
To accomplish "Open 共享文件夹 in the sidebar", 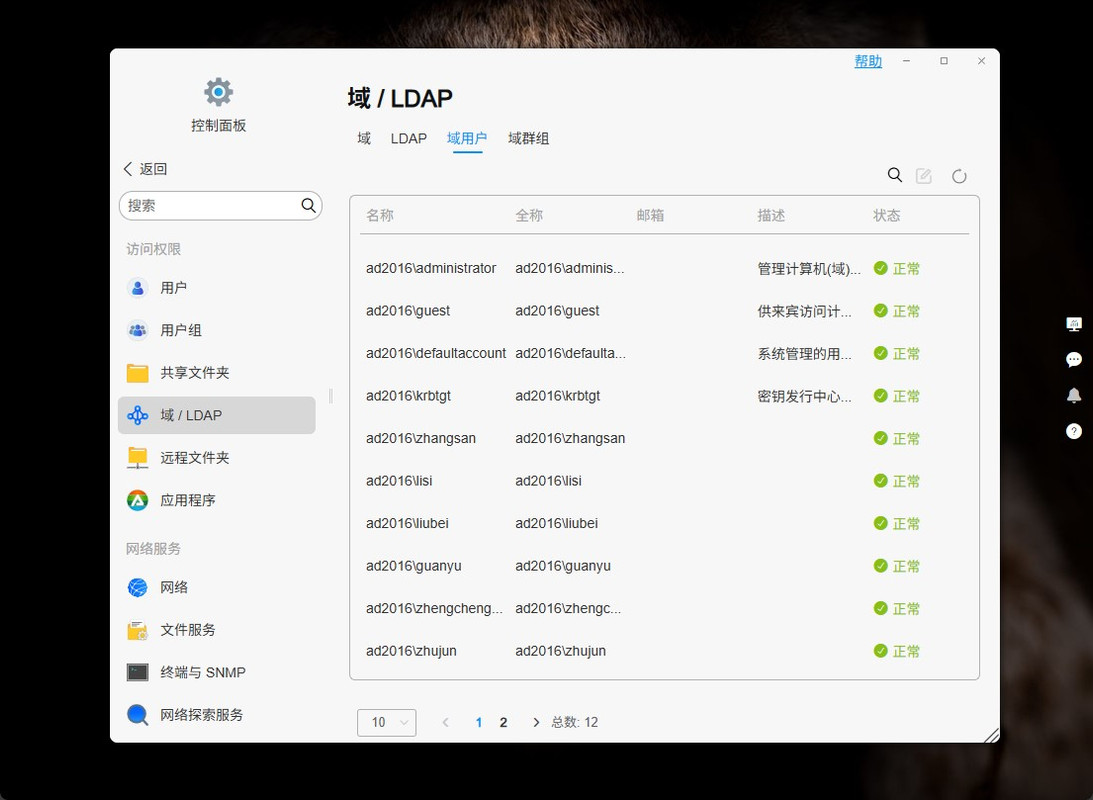I will (x=217, y=373).
